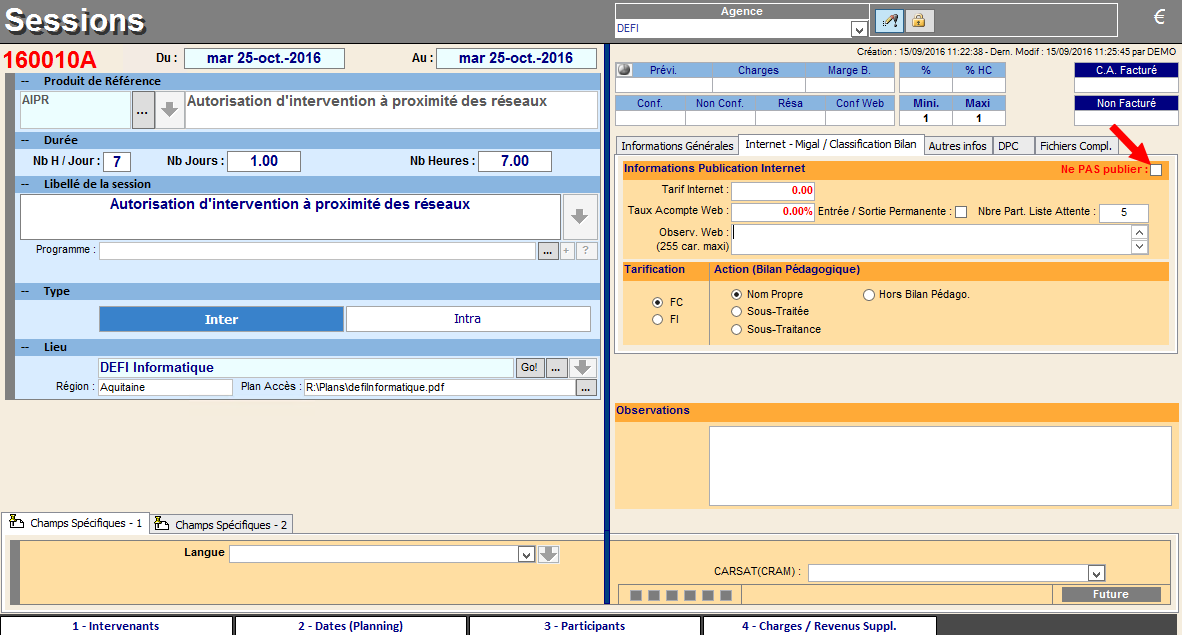Choose the Intra session type button
Screen dimensions: 1182x635
[467, 319]
